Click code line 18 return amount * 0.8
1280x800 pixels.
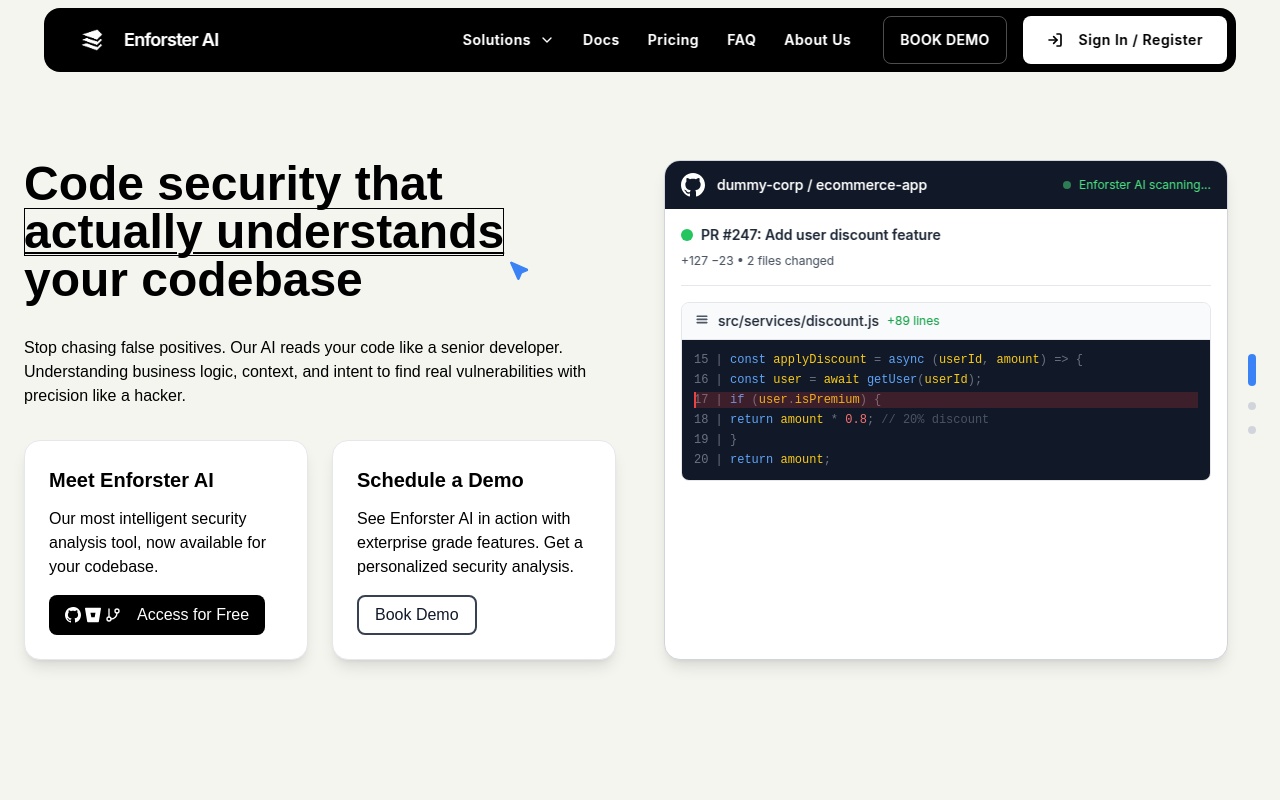(946, 420)
